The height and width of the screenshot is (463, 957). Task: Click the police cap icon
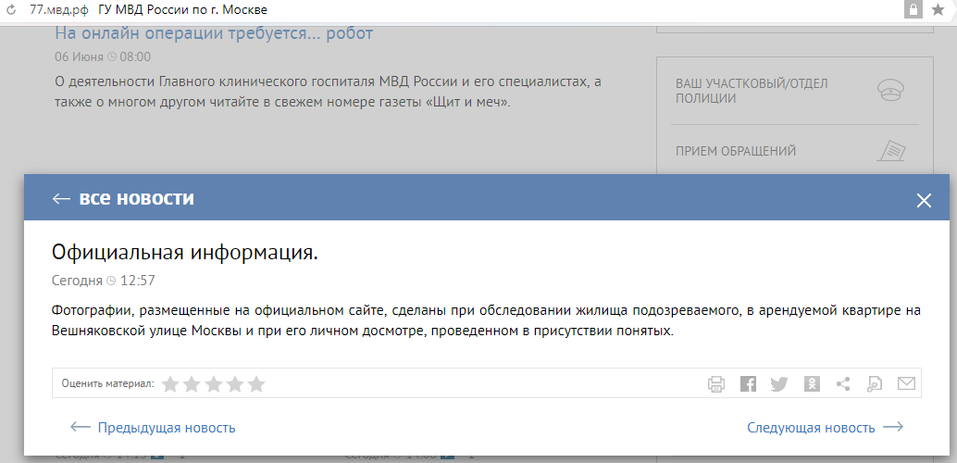click(x=890, y=90)
